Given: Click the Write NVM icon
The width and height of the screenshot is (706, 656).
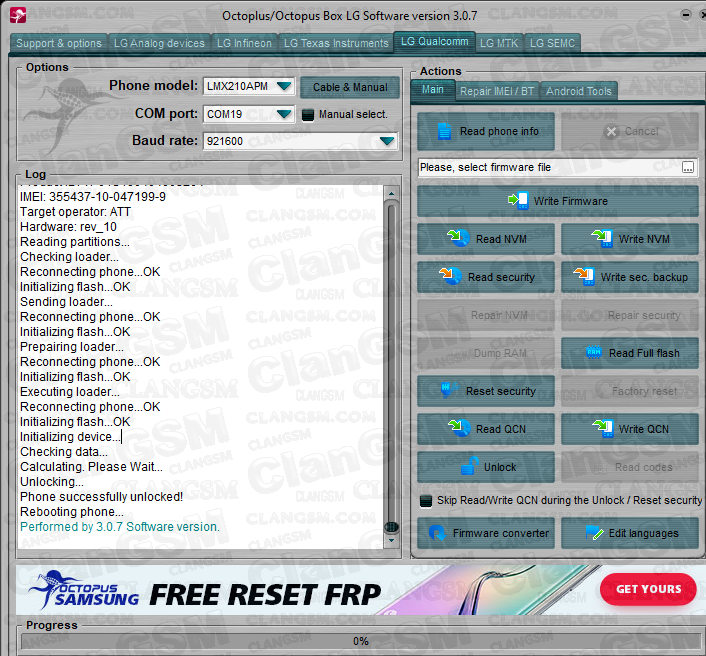Looking at the screenshot, I should [x=602, y=238].
